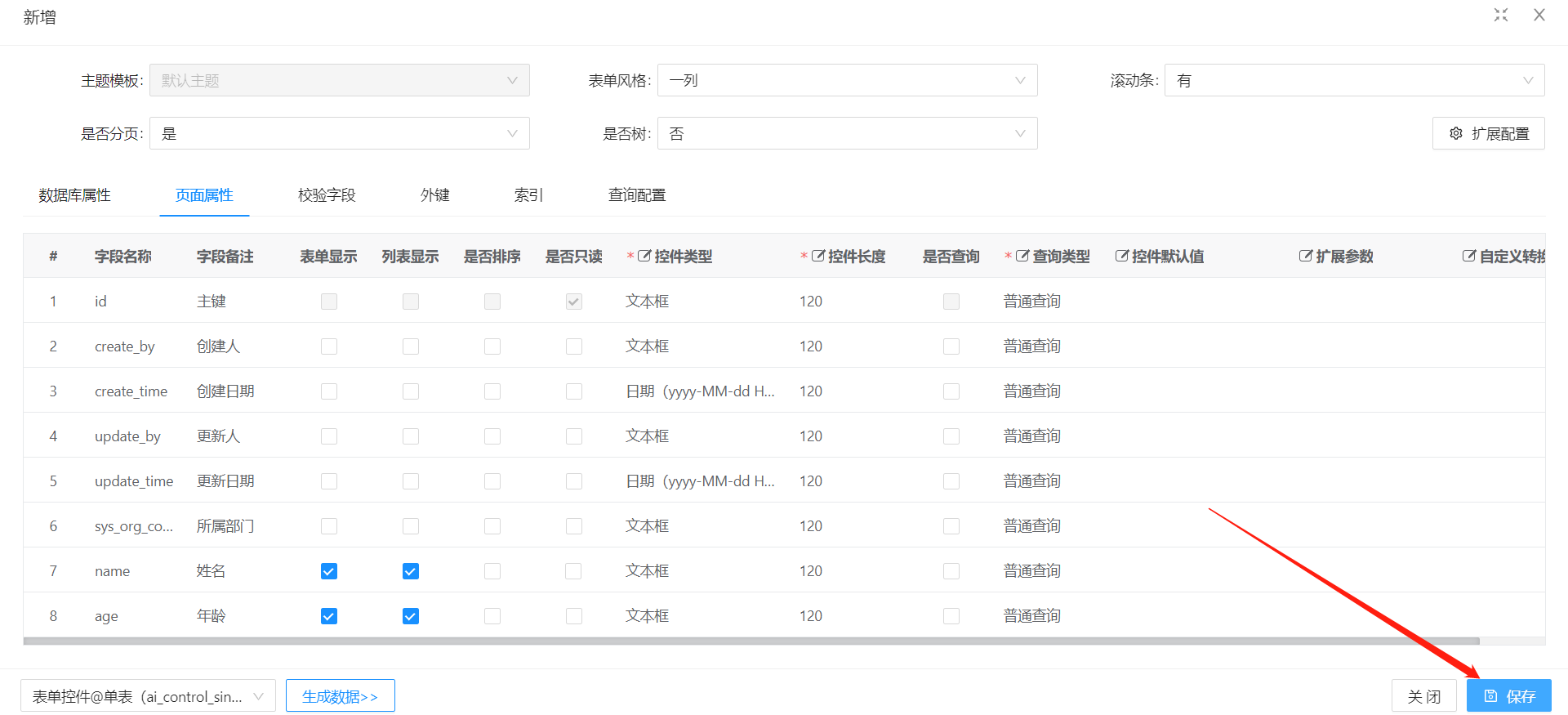Image resolution: width=1568 pixels, height=715 pixels.
Task: Open the 表单风格 dropdown
Action: coord(847,81)
